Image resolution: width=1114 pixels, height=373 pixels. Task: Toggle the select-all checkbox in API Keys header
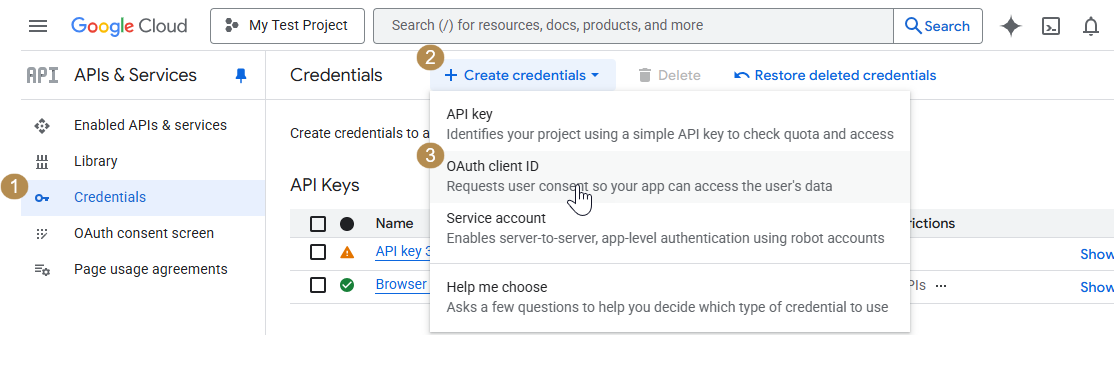tap(318, 224)
